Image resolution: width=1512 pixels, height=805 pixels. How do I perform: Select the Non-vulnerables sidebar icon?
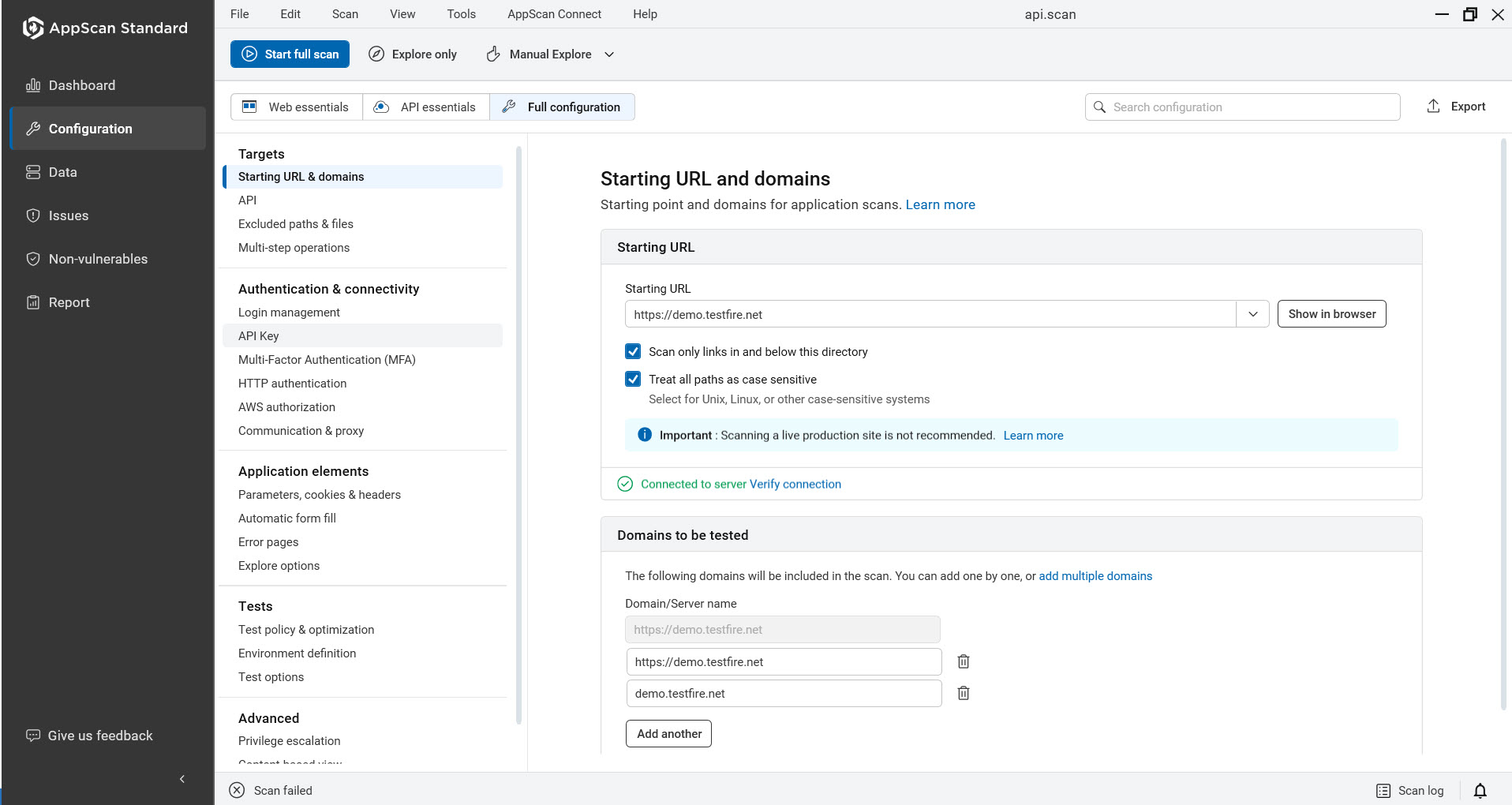33,258
